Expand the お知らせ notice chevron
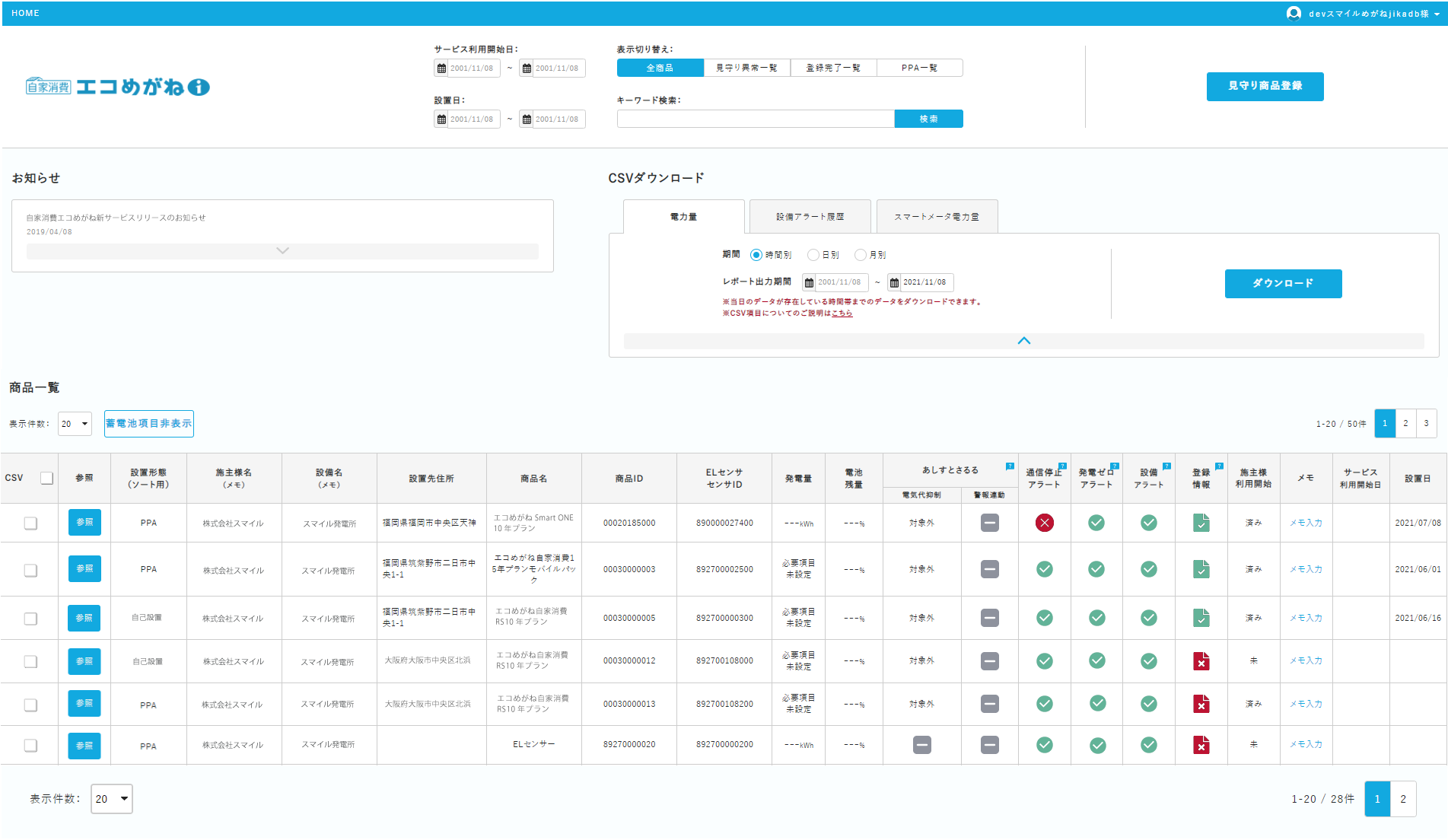 (282, 251)
